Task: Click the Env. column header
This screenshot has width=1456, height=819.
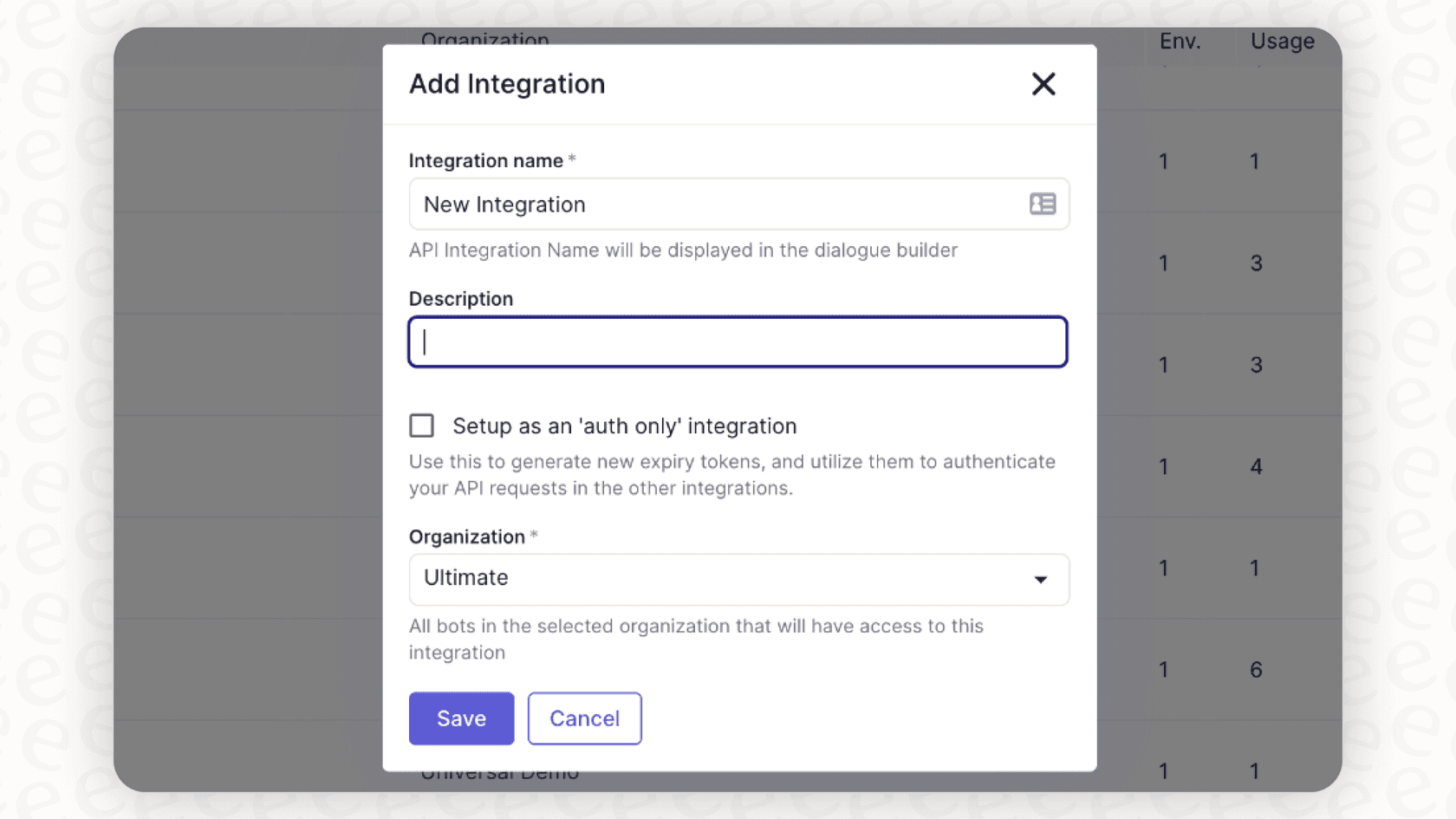Action: [x=1180, y=42]
